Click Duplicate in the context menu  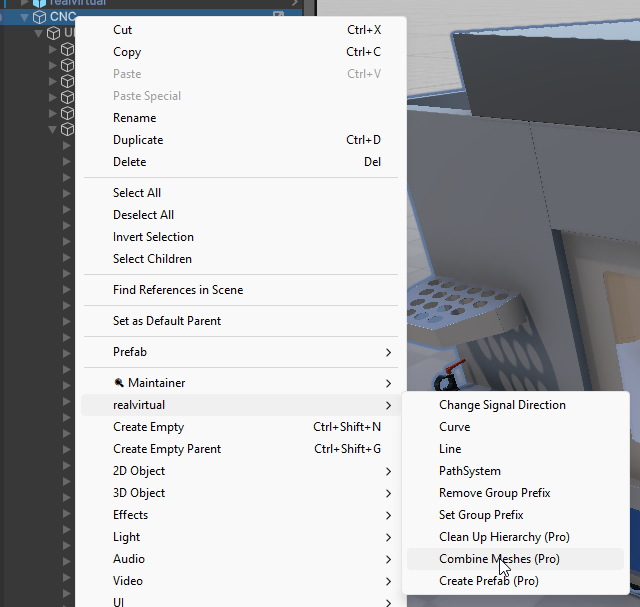coord(138,140)
